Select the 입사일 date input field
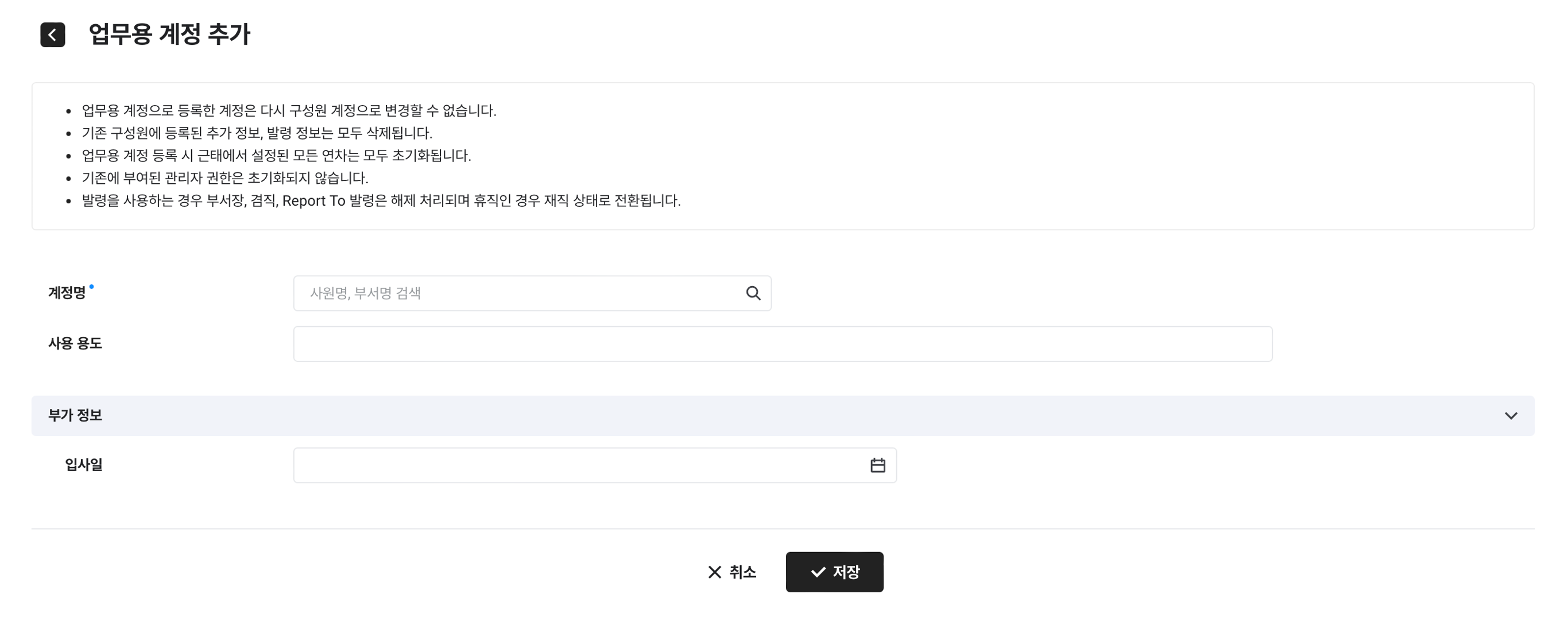The width and height of the screenshot is (1568, 621). (578, 466)
